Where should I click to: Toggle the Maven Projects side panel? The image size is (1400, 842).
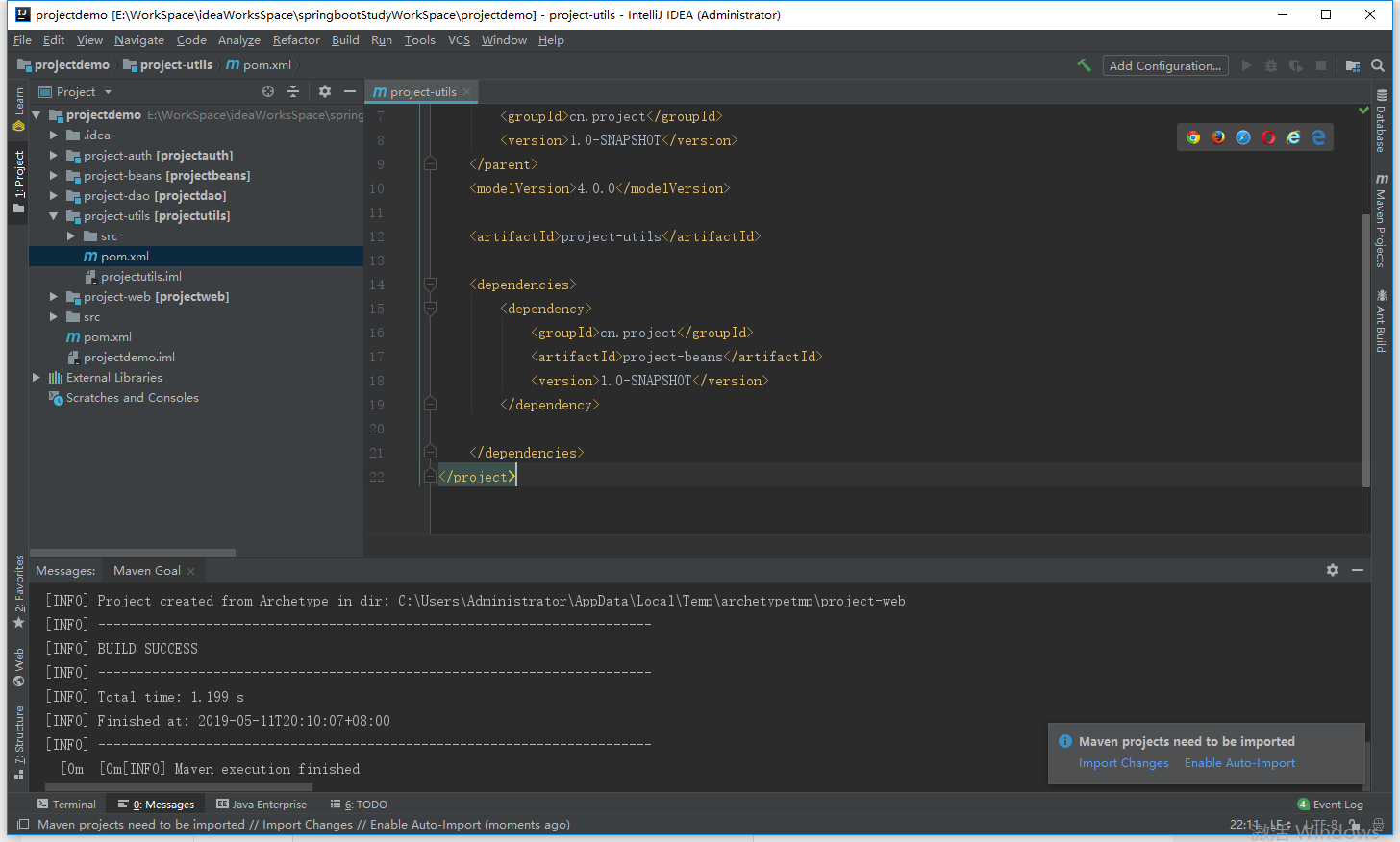pos(1381,221)
